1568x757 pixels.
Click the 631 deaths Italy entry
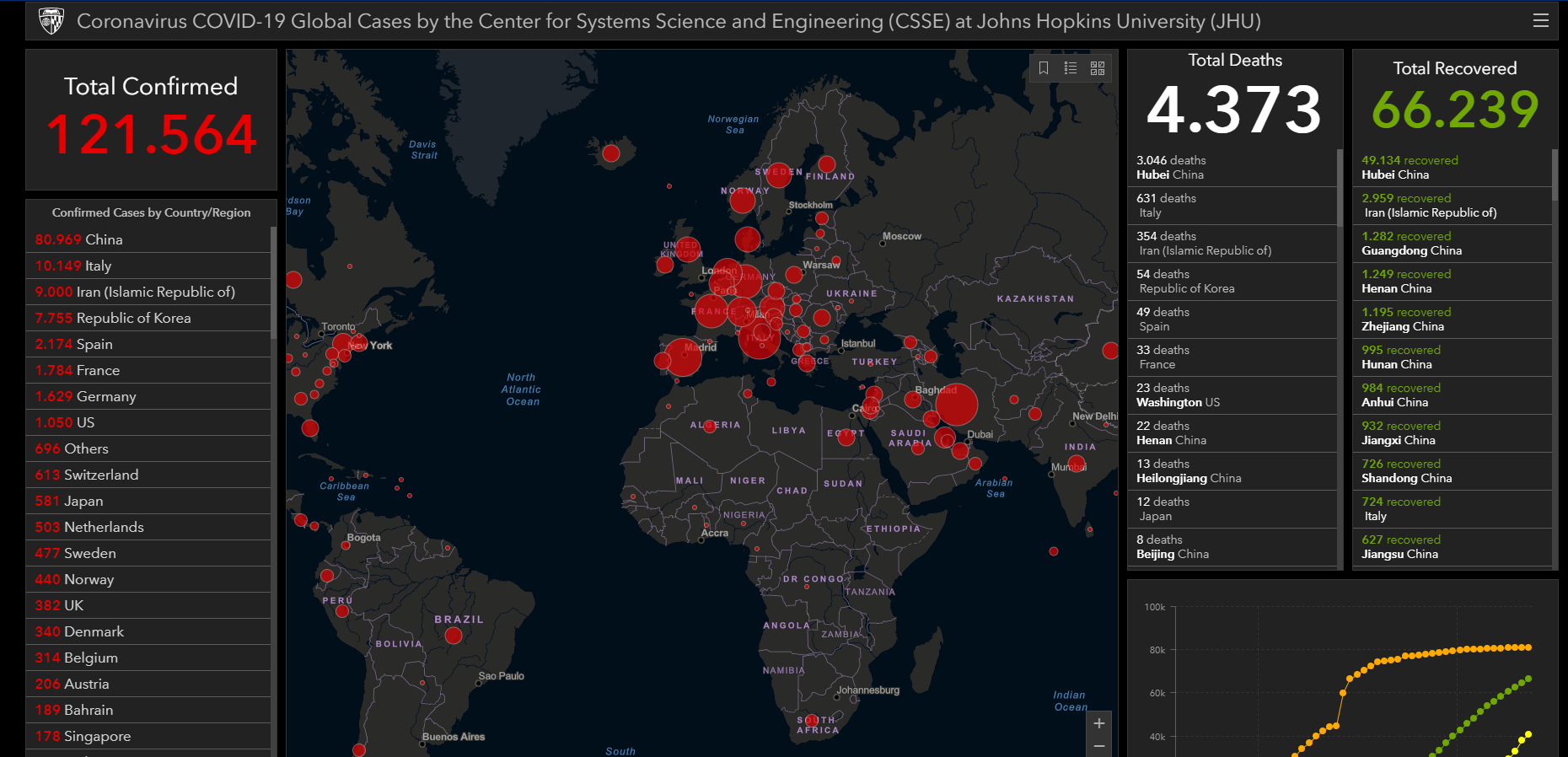click(x=1232, y=206)
